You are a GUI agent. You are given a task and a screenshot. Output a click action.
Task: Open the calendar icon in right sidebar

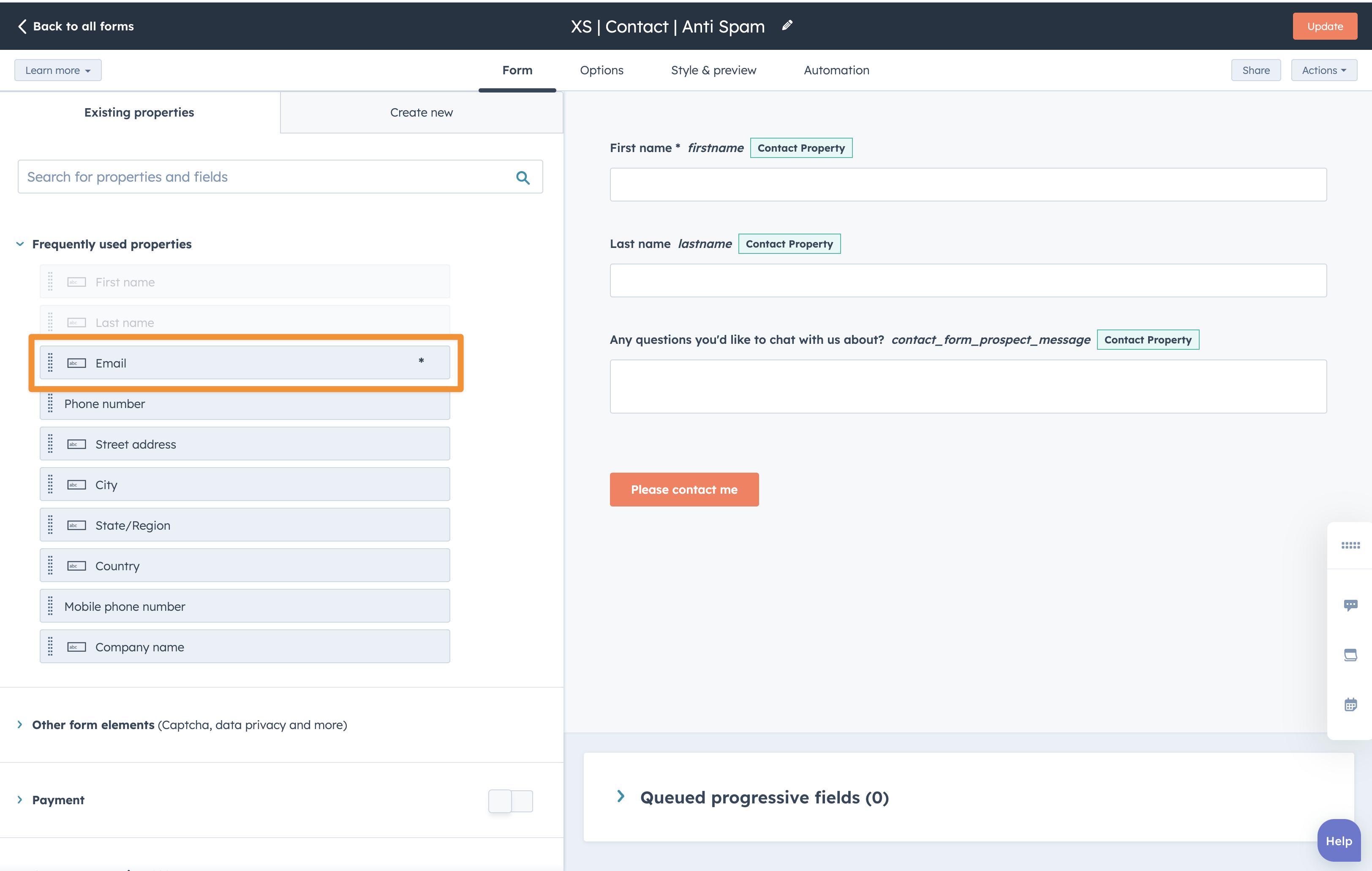click(1350, 705)
